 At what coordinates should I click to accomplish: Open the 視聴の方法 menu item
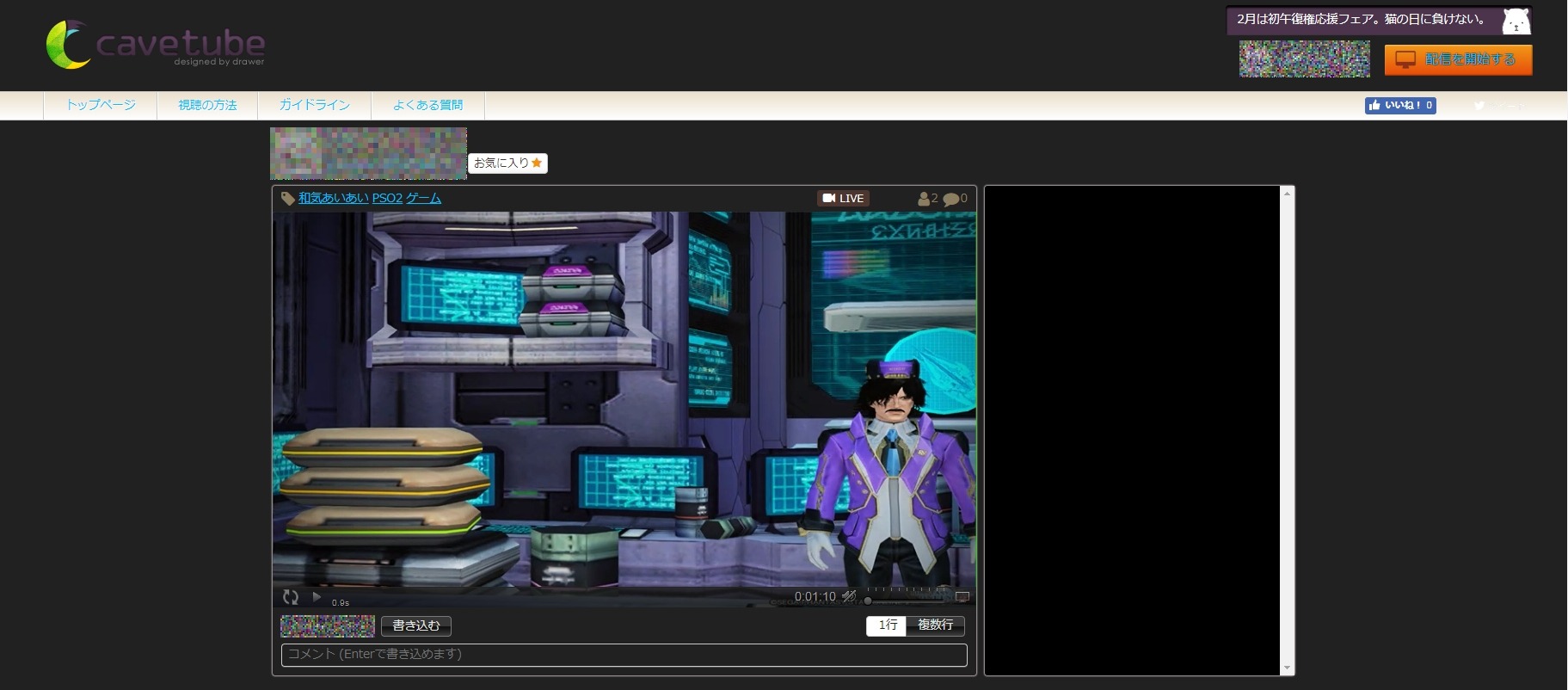click(x=207, y=105)
